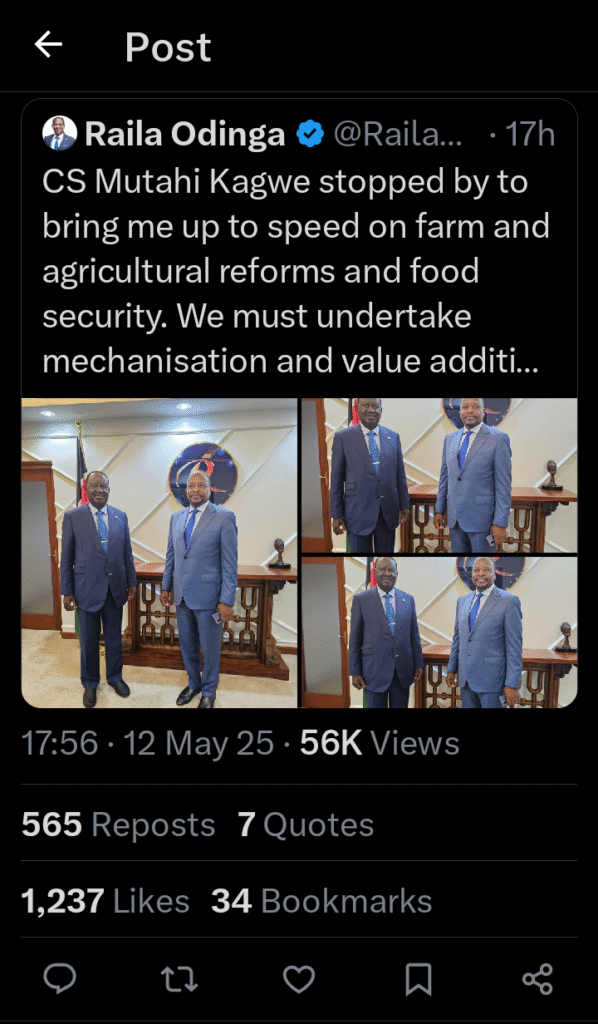Screen dimensions: 598x1024
Task: Go back using the arrow icon
Action: coord(48,45)
